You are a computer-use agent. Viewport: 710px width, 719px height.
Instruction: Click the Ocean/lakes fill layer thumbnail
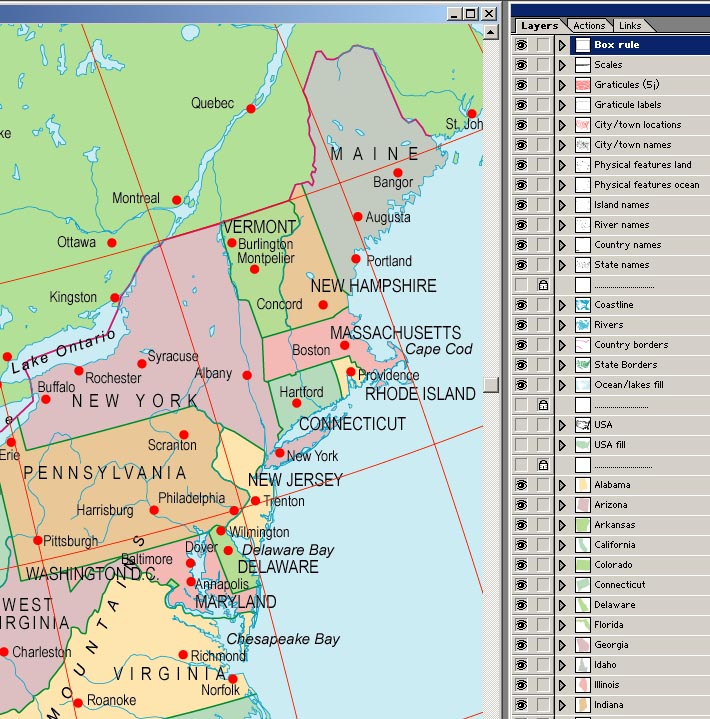[583, 385]
